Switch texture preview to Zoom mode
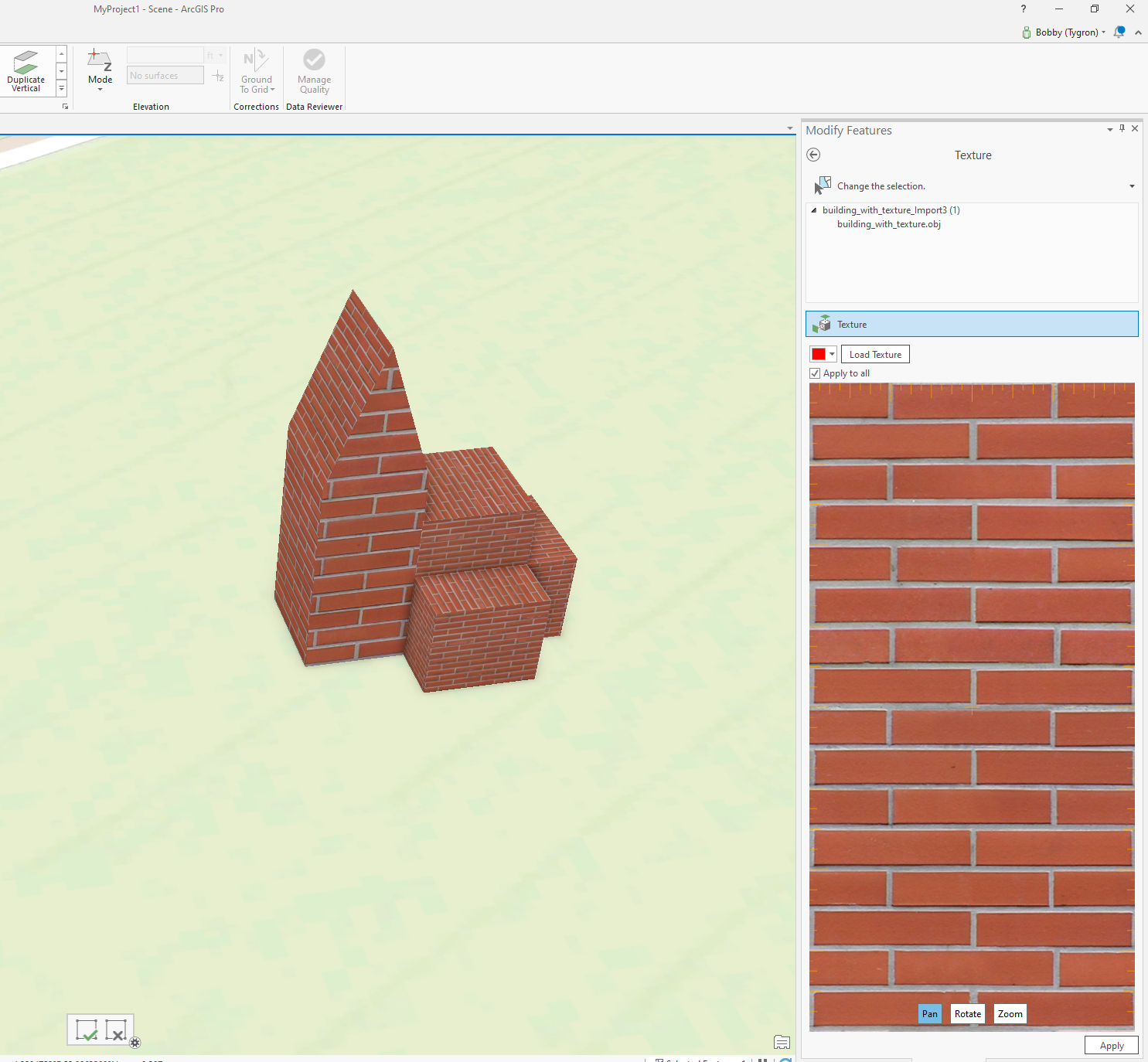 [1010, 1014]
